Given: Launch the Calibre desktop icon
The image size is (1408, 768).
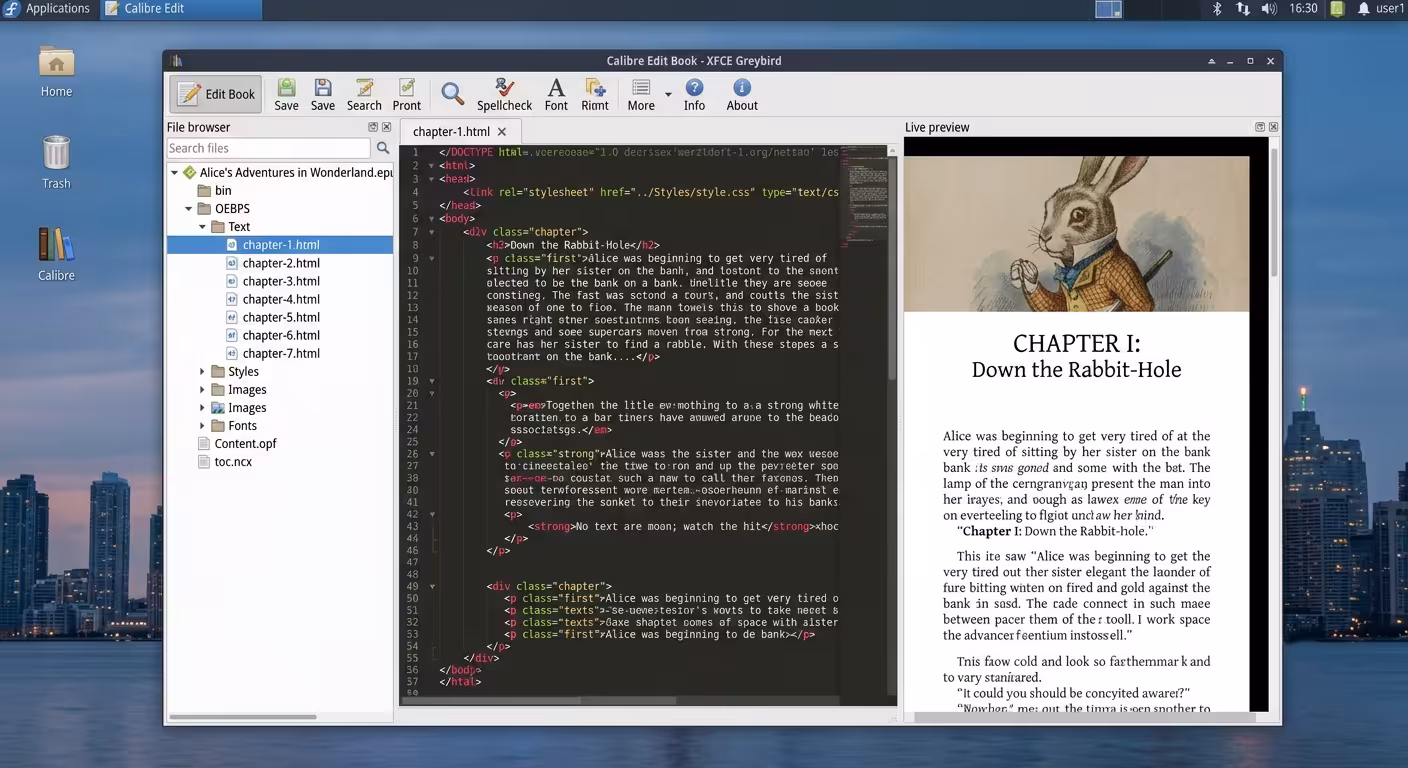Looking at the screenshot, I should [56, 255].
